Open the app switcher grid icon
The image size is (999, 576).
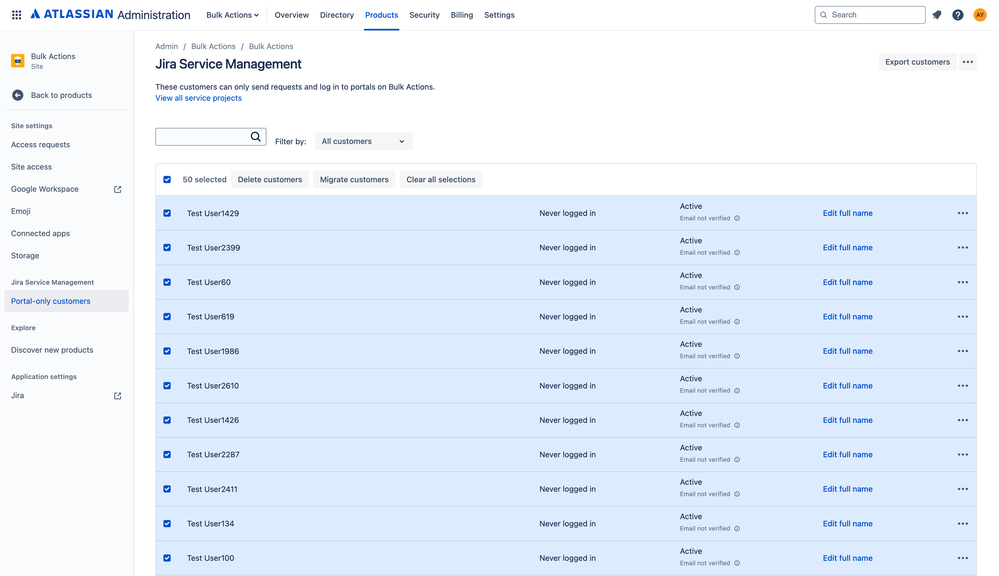point(17,15)
